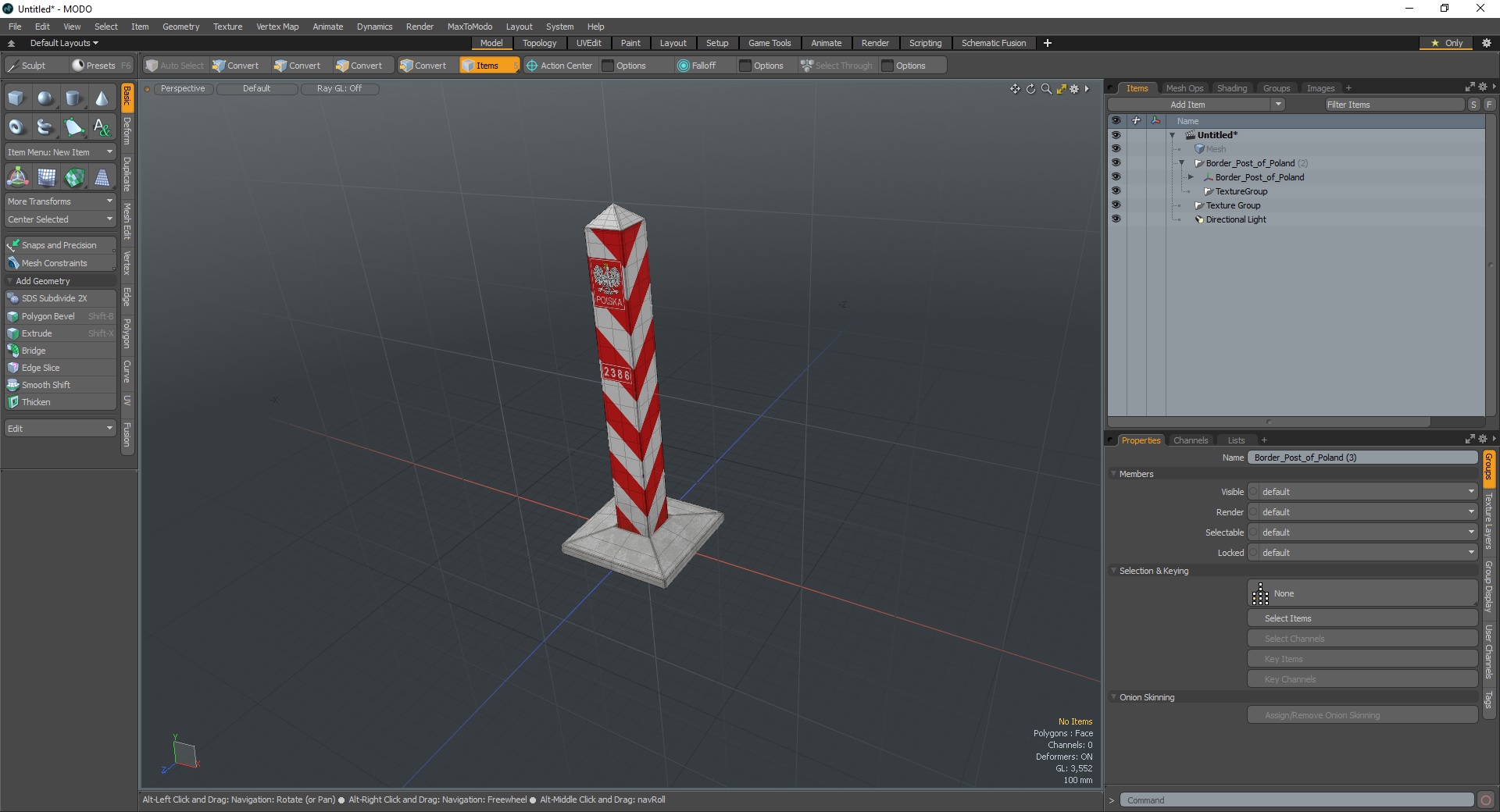This screenshot has height=812, width=1500.
Task: Switch to the Shading tab
Action: point(1232,88)
